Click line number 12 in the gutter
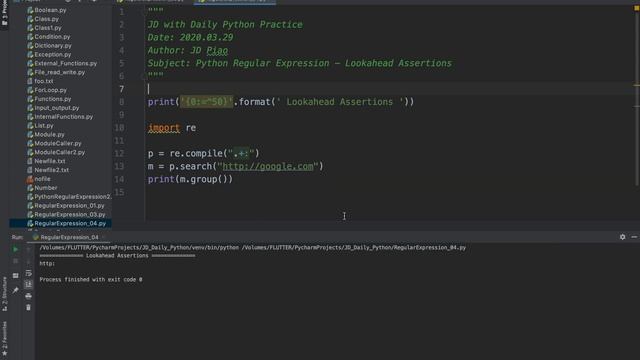640x360 pixels. coord(119,153)
